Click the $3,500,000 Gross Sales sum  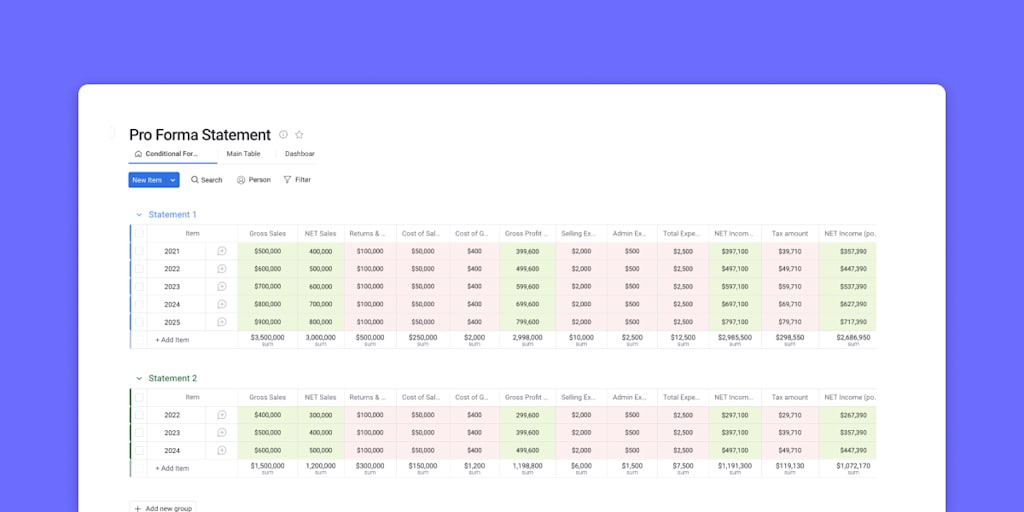[x=268, y=338]
